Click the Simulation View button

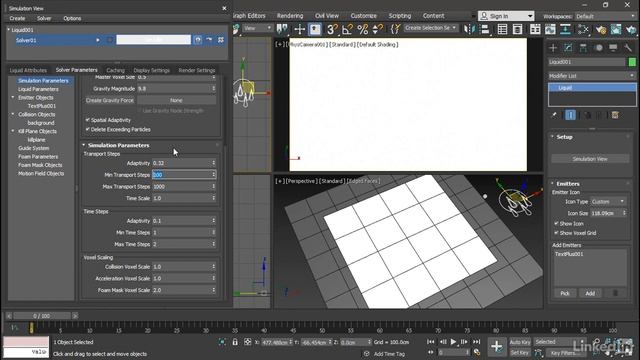coord(590,159)
